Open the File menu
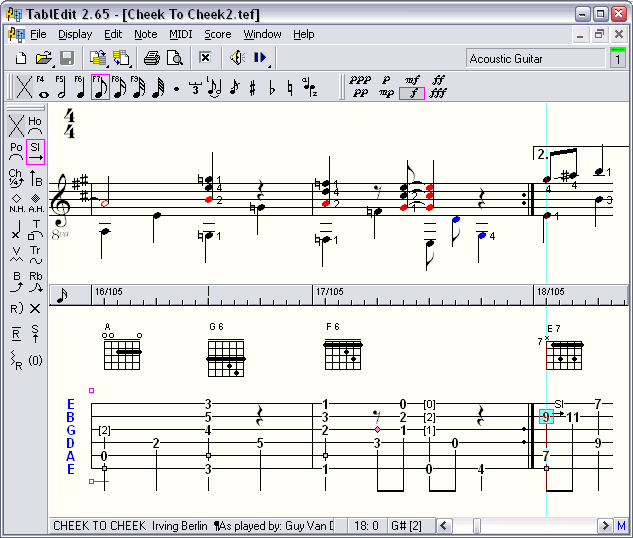 coord(38,34)
